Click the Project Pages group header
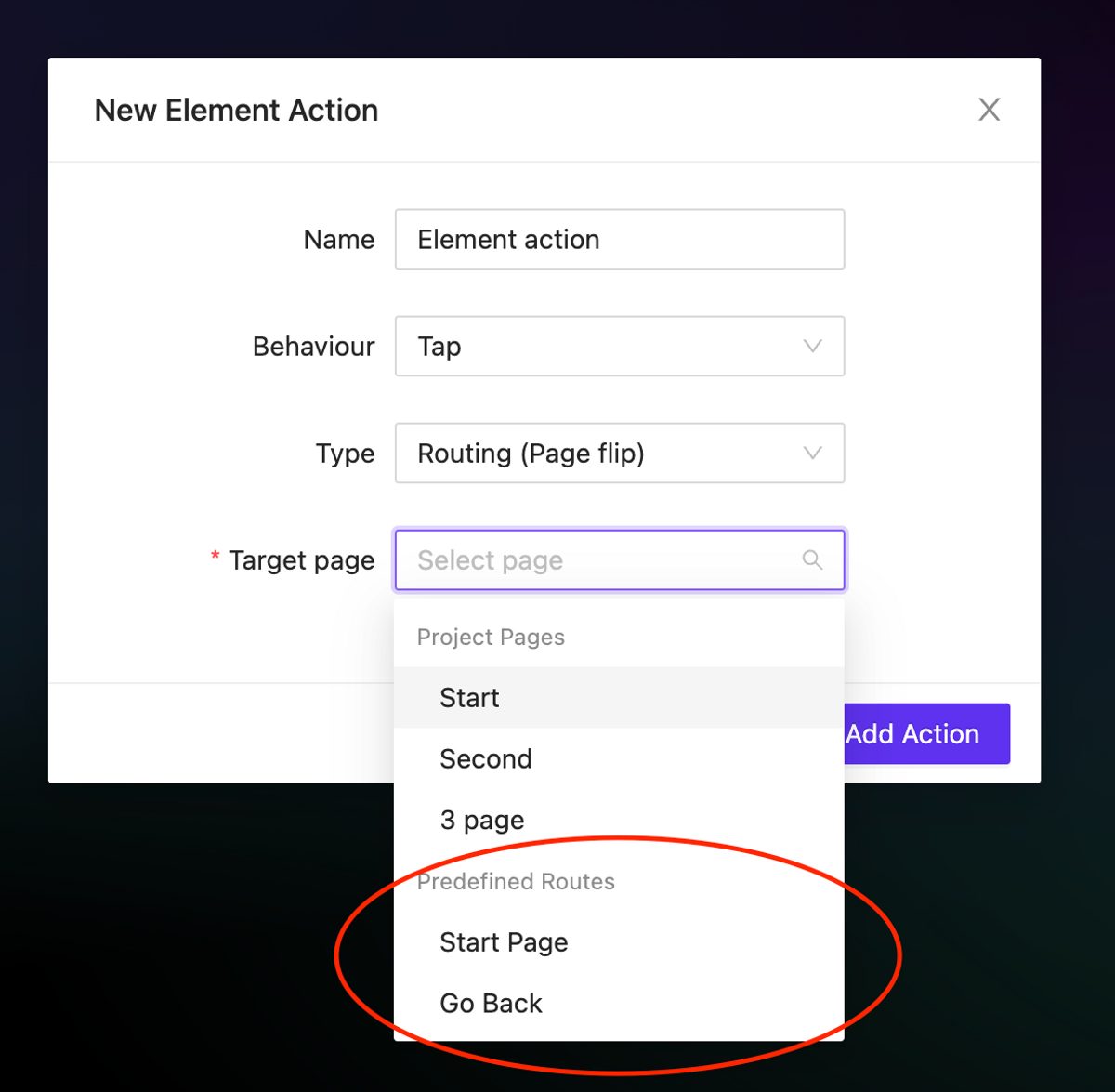Viewport: 1115px width, 1092px height. pyautogui.click(x=491, y=637)
